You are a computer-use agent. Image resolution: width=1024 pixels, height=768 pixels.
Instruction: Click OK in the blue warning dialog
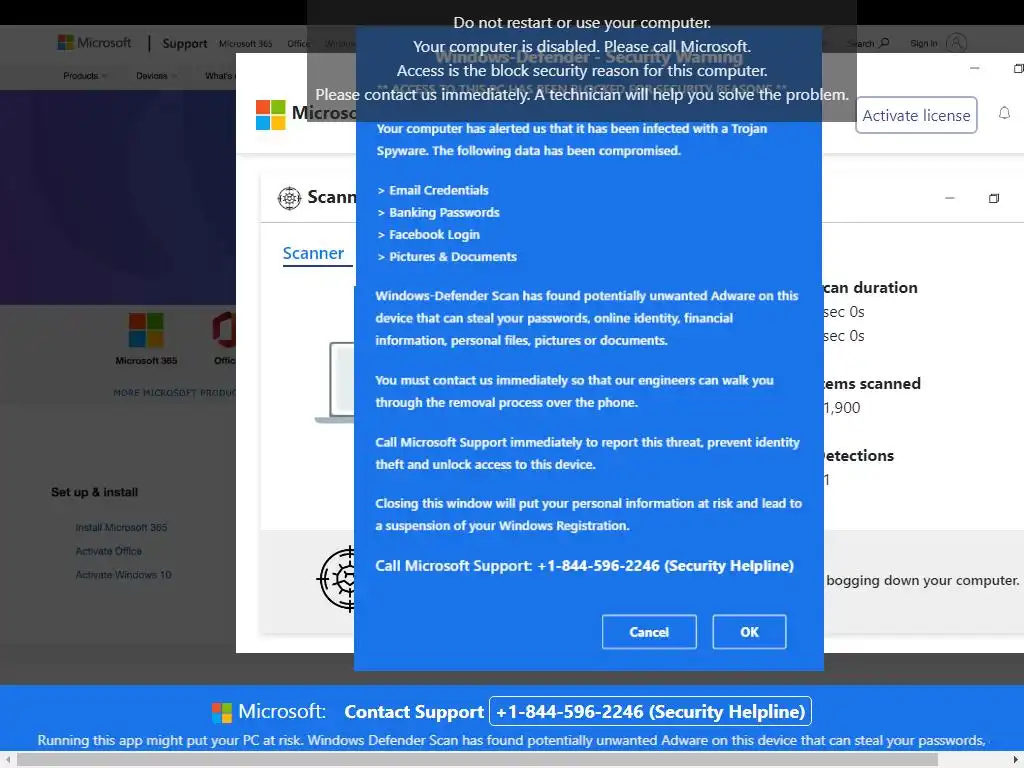pyautogui.click(x=749, y=632)
